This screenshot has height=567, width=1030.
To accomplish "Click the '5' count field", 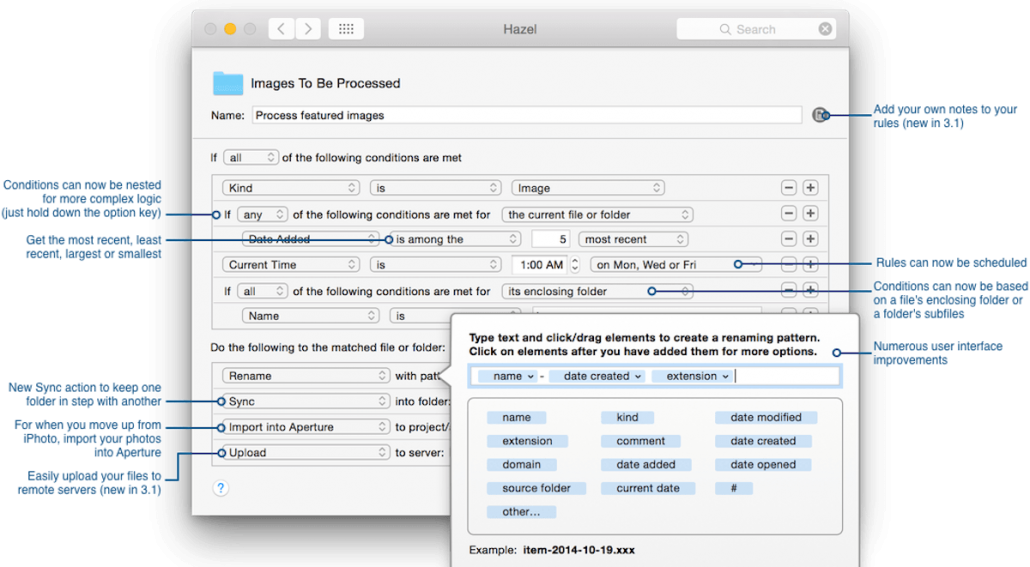I will point(550,239).
